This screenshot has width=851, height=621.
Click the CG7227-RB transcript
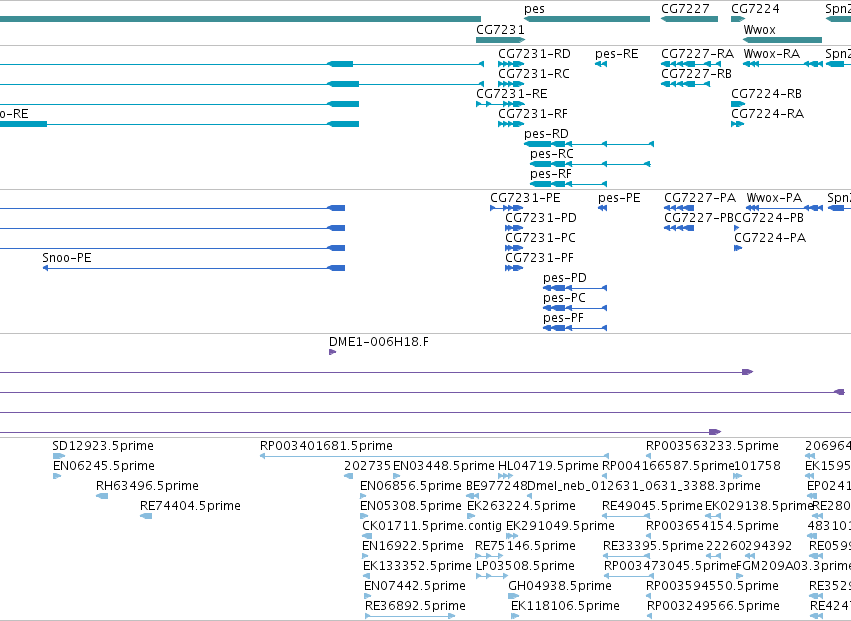[x=685, y=84]
